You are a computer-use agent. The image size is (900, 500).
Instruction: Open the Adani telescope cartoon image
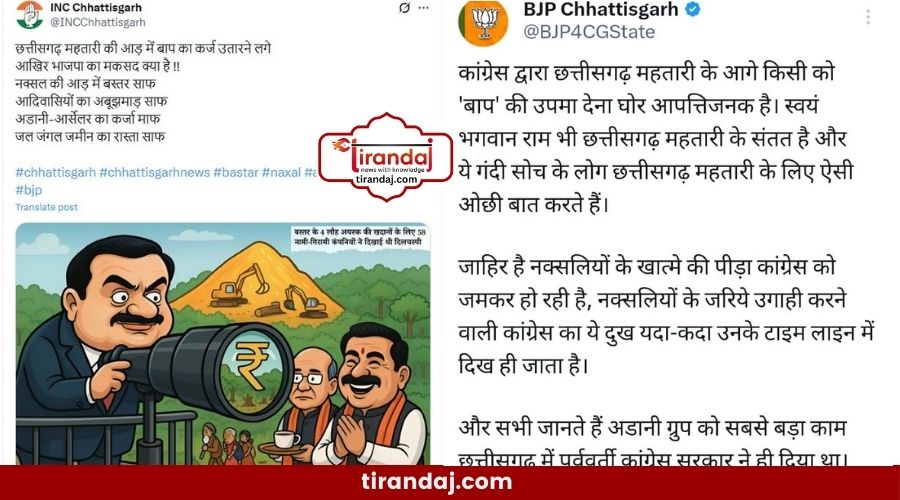point(223,344)
